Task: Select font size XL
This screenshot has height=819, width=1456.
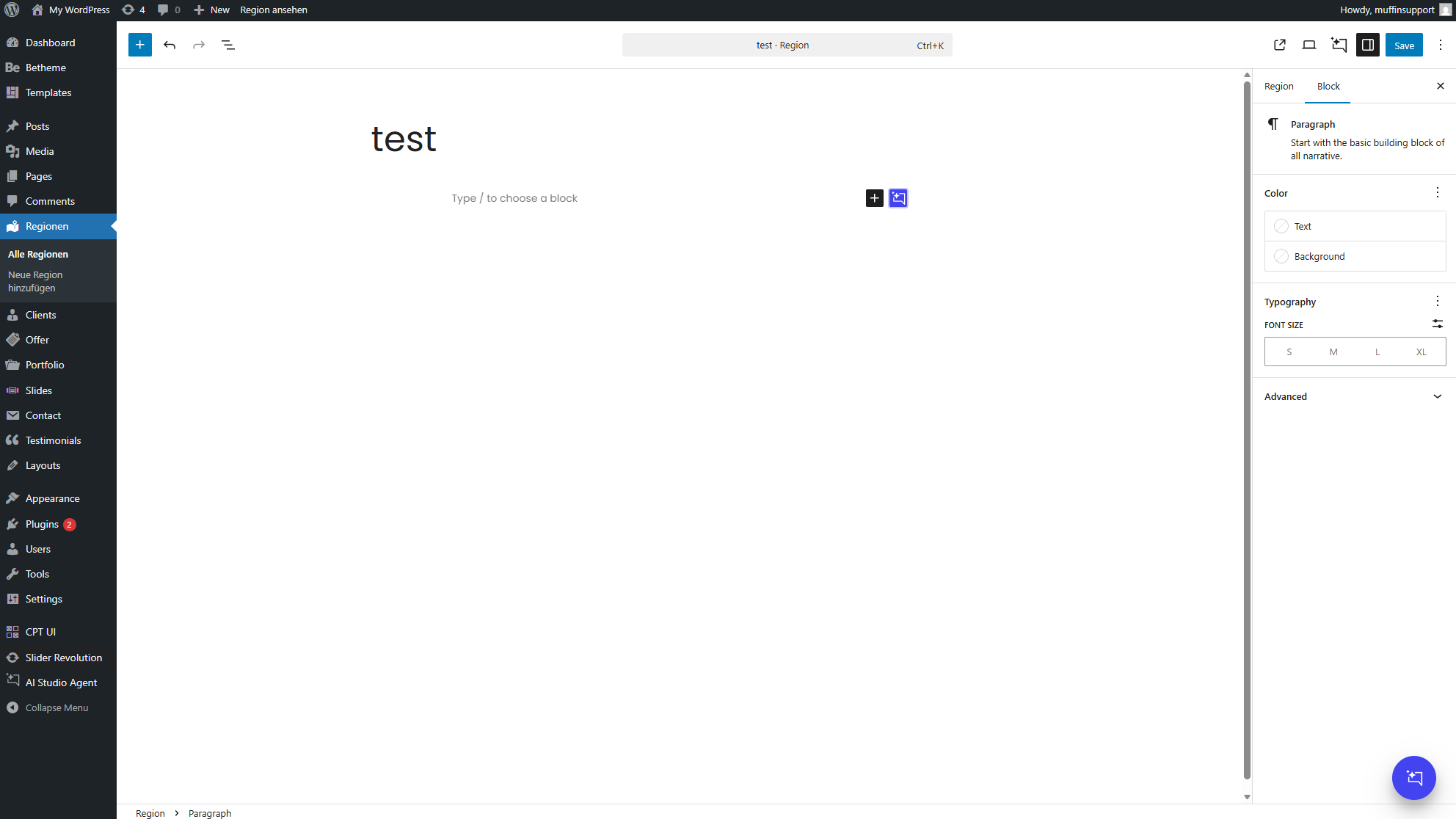Action: [1422, 352]
